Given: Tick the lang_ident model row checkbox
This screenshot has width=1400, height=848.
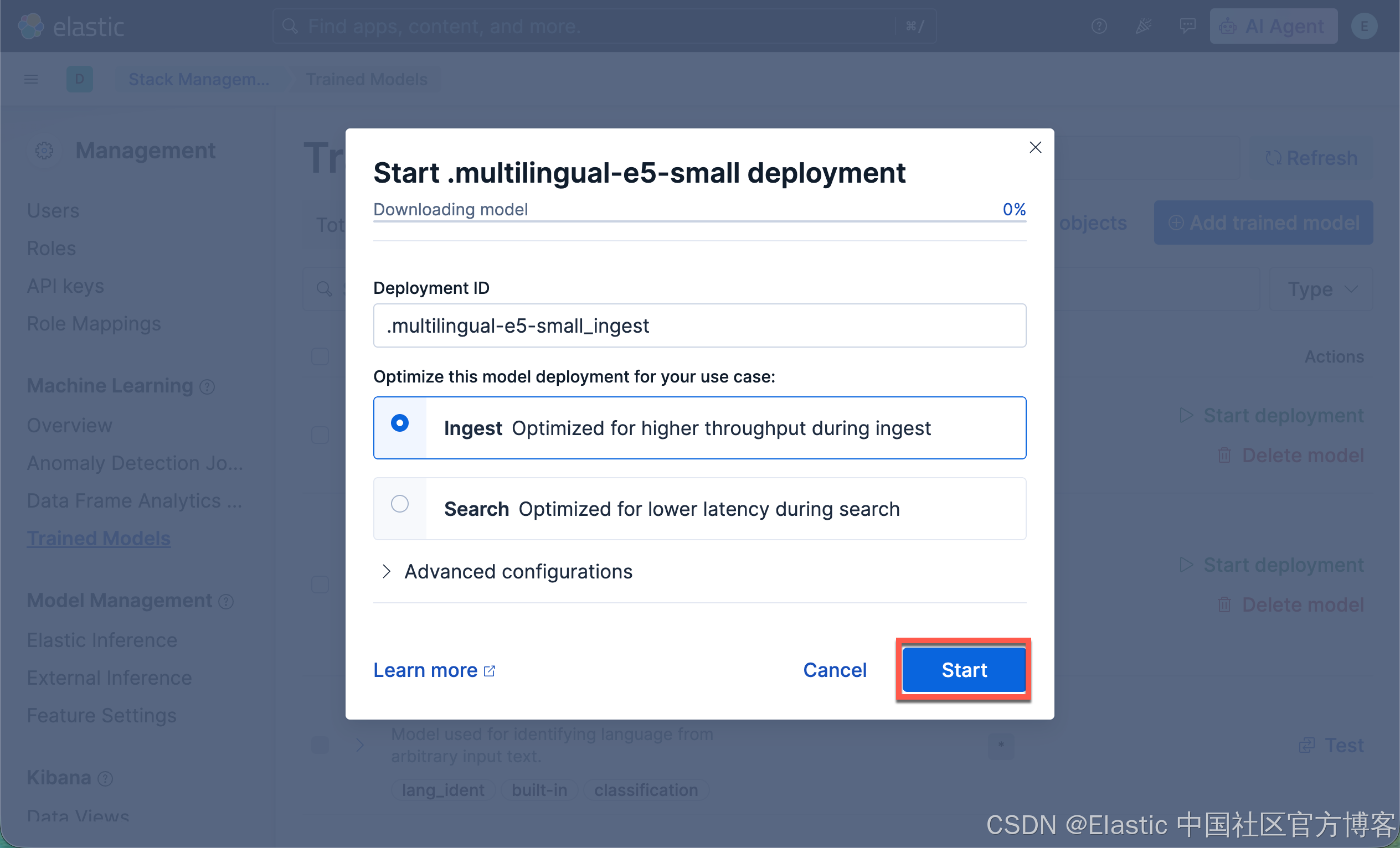Looking at the screenshot, I should [321, 745].
